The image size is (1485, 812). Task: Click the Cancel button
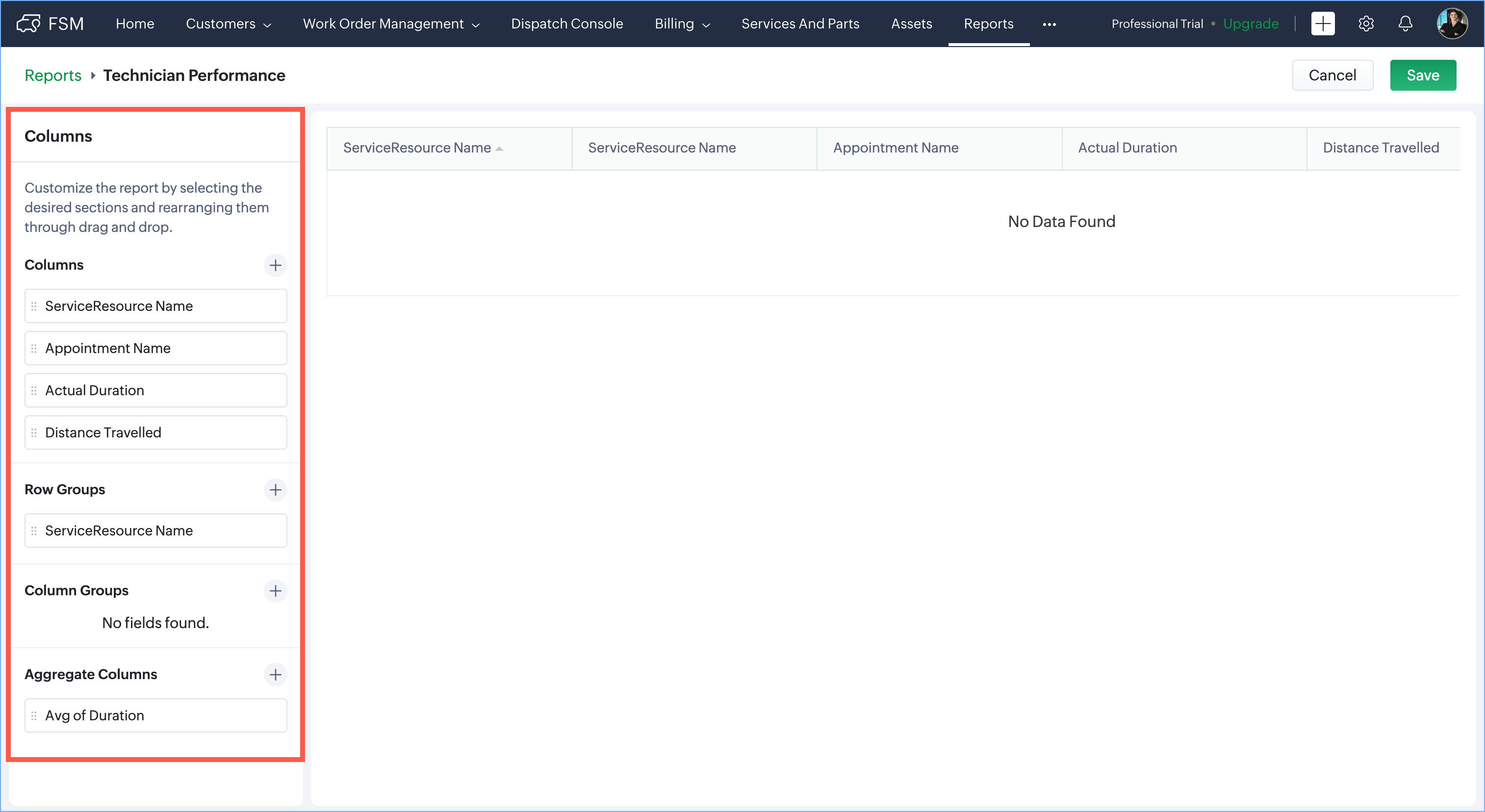tap(1331, 76)
